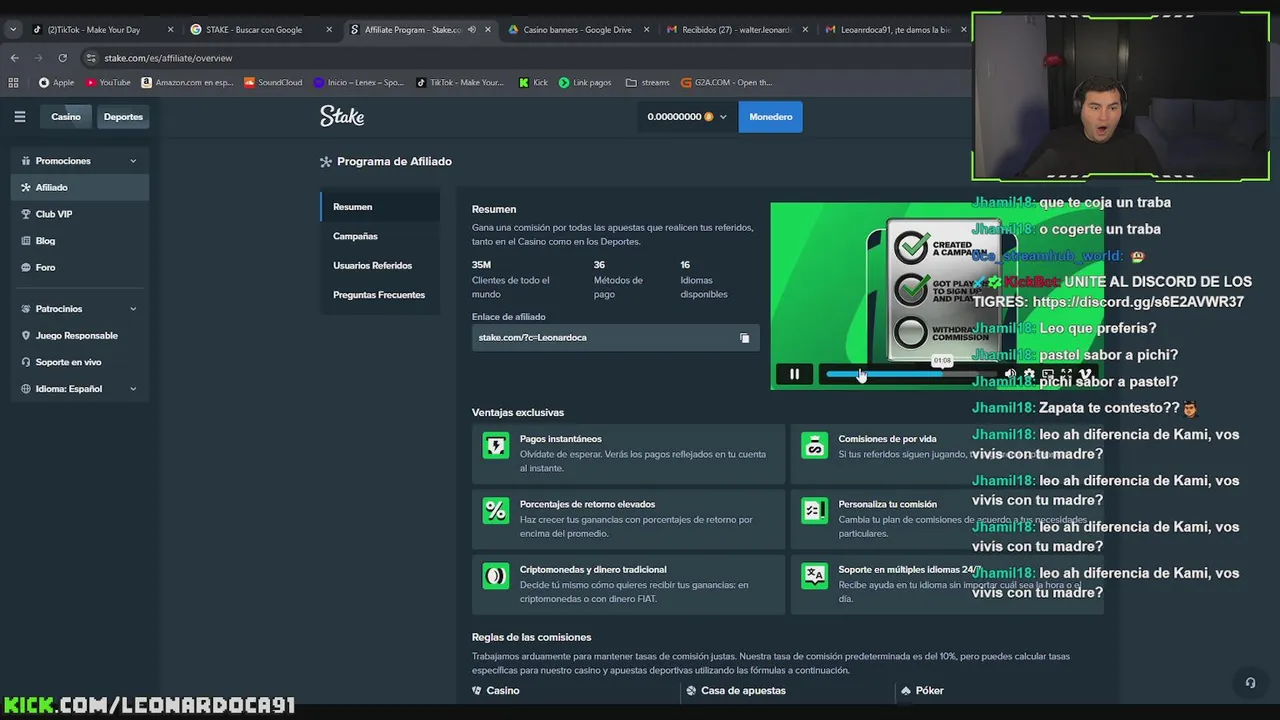Select the Preguntas Frecuentes affiliate section

point(380,295)
